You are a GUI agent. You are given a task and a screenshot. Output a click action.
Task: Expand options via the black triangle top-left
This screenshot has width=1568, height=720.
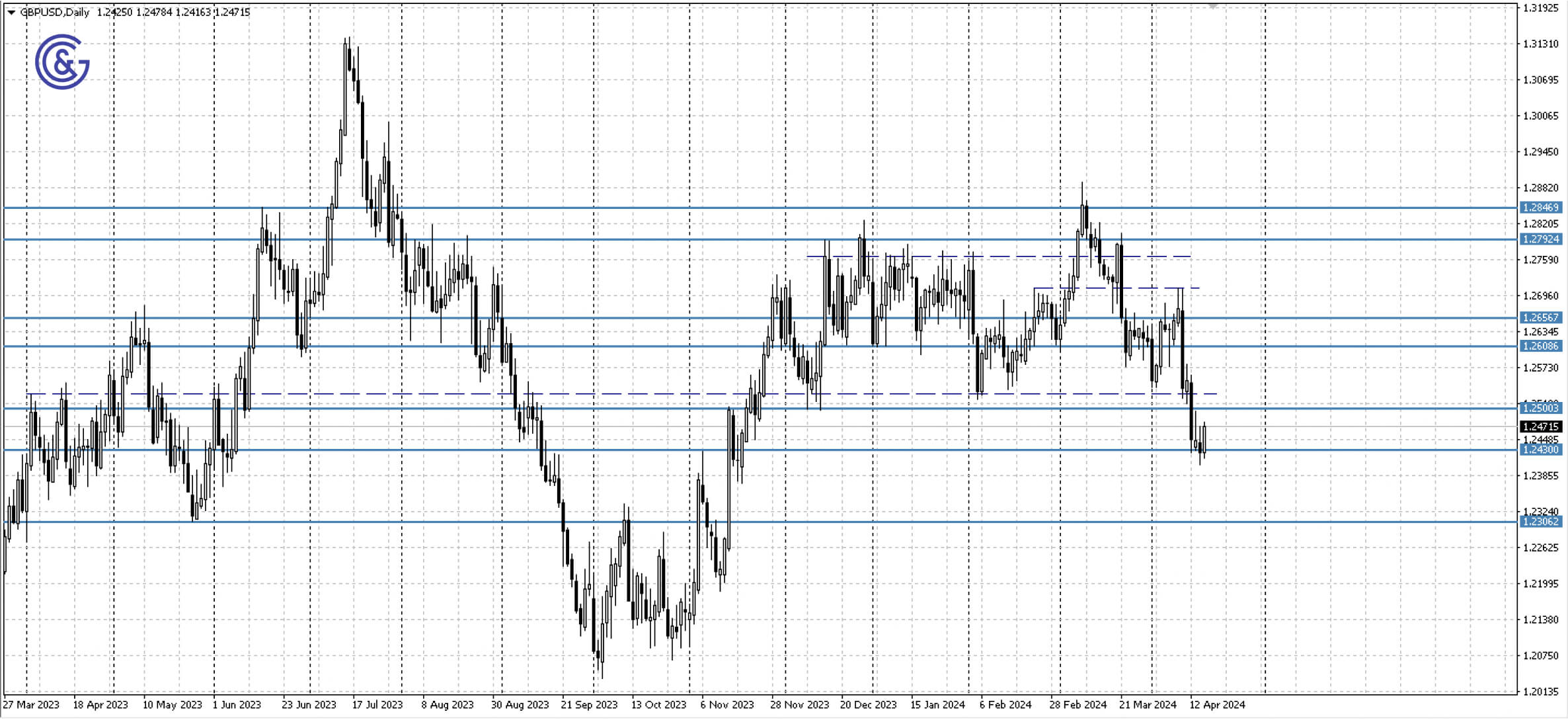click(11, 11)
